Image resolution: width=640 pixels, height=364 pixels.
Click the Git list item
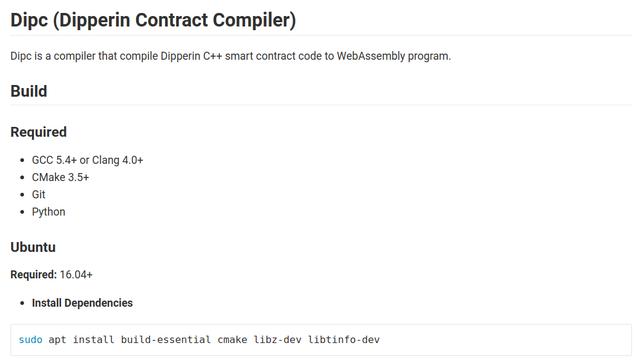(38, 194)
